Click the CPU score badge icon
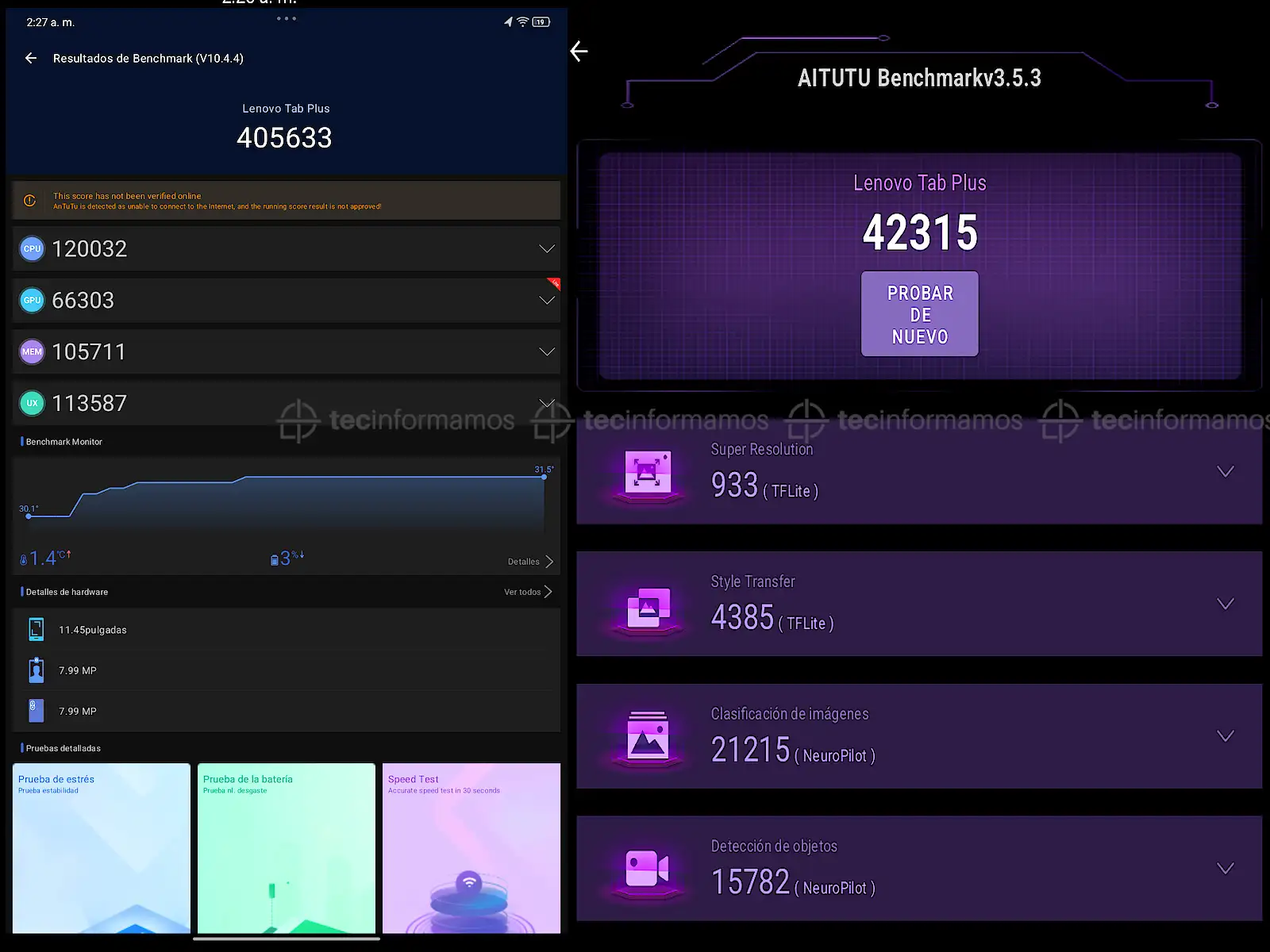This screenshot has width=1270, height=952. point(32,249)
